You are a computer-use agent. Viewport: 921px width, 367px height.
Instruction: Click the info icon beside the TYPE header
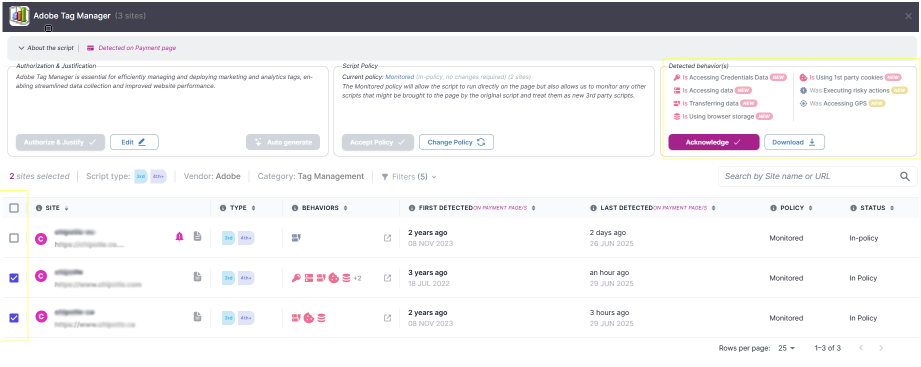point(223,208)
